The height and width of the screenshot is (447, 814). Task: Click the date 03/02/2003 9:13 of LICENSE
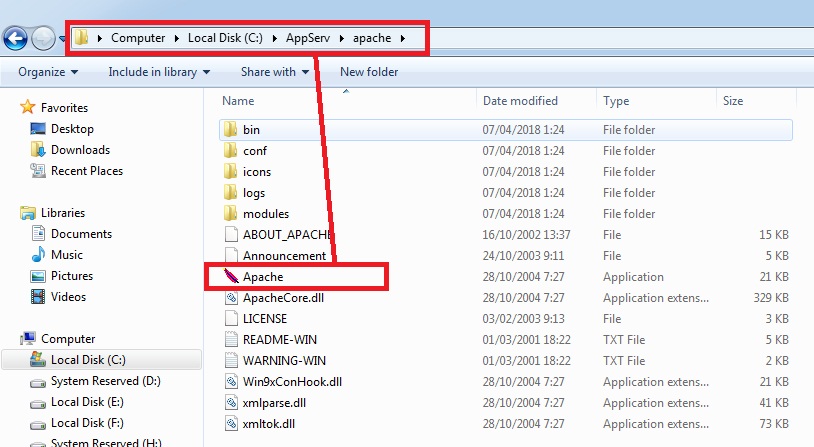[523, 318]
